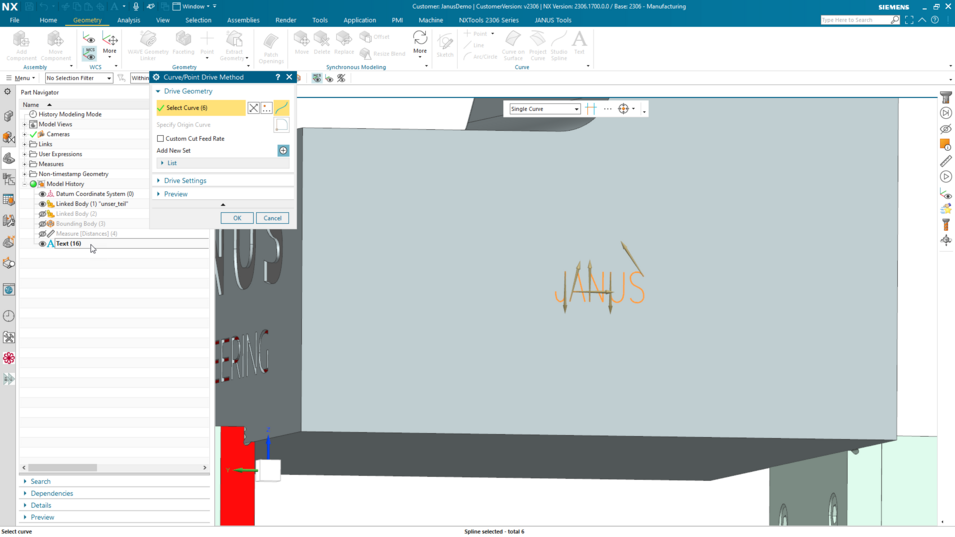Expand the List section

(x=172, y=163)
